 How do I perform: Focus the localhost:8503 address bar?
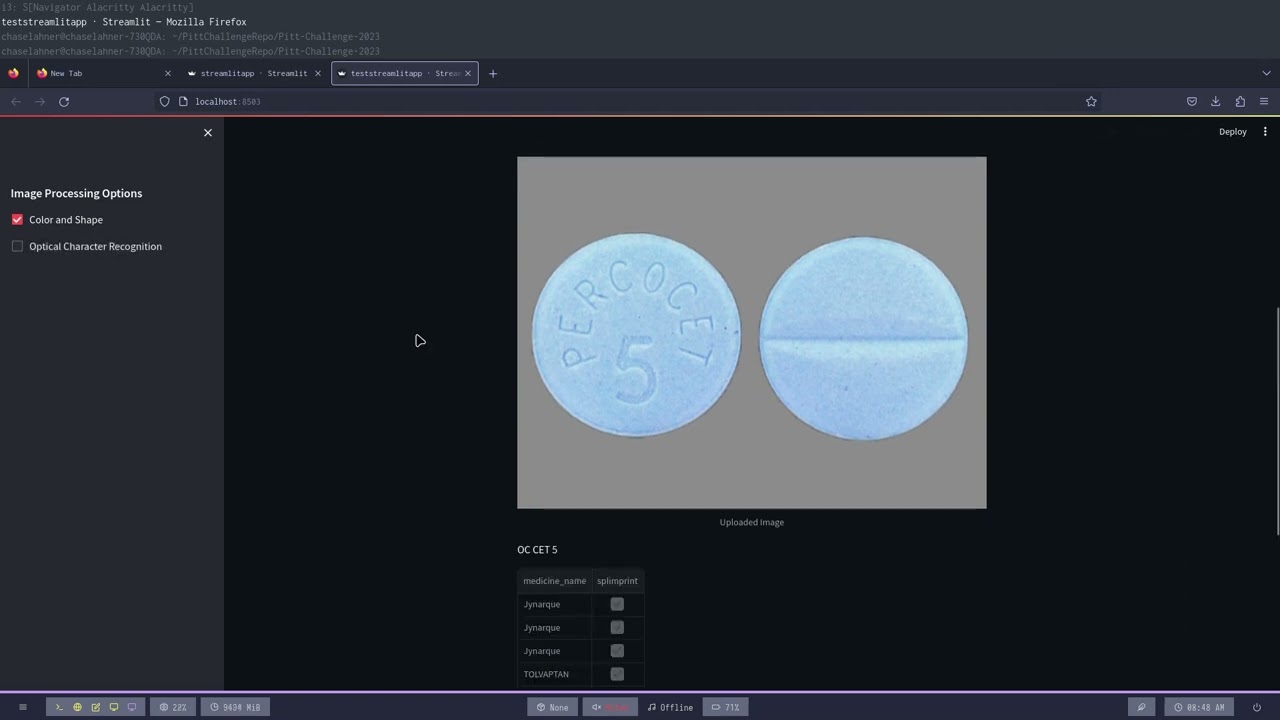point(630,101)
